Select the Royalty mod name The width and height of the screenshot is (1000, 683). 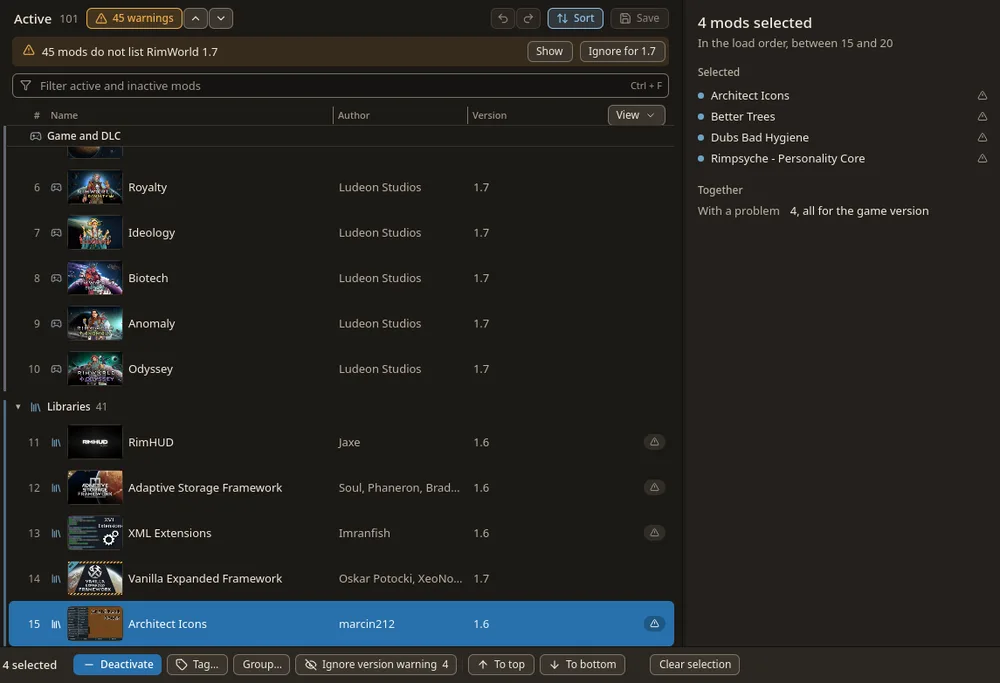[147, 187]
